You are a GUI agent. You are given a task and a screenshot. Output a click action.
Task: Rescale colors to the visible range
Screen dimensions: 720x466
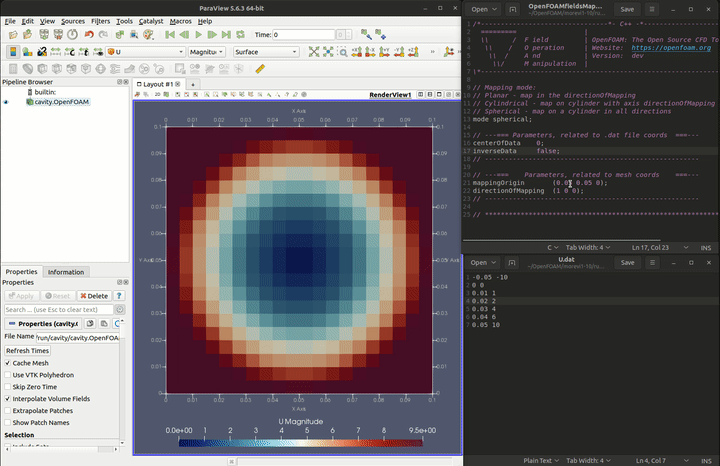[98, 52]
